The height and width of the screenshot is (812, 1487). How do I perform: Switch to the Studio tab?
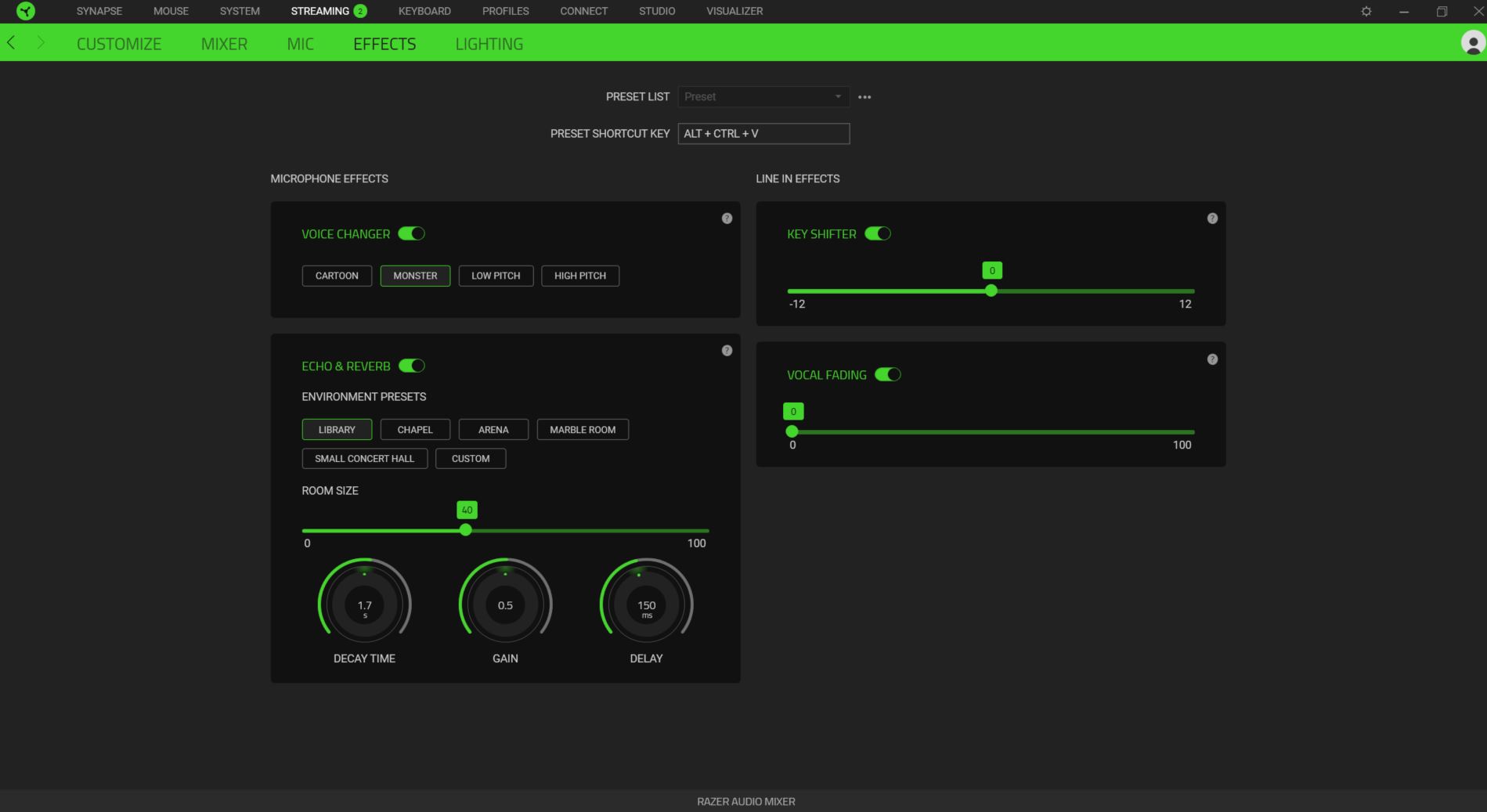(x=657, y=11)
